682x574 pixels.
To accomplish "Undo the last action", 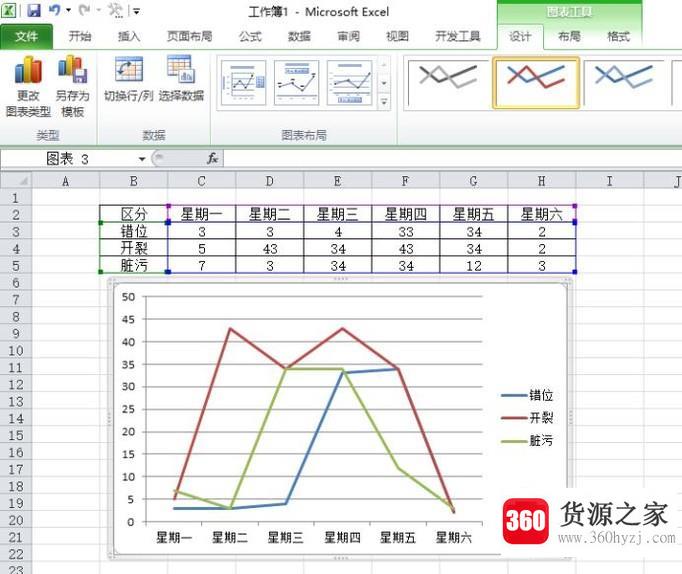I will pyautogui.click(x=55, y=10).
